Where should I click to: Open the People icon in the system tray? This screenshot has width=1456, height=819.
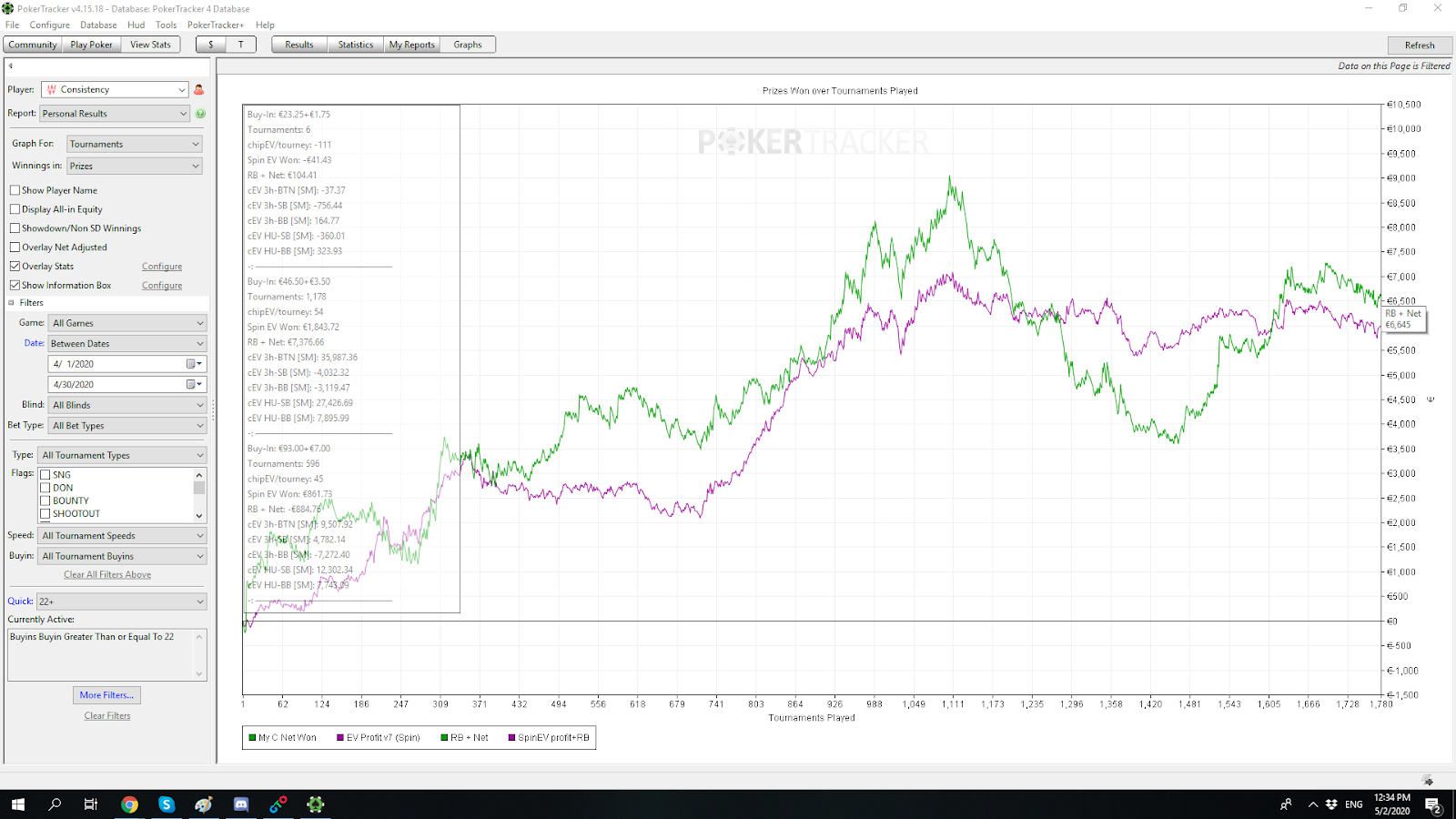click(x=1286, y=804)
